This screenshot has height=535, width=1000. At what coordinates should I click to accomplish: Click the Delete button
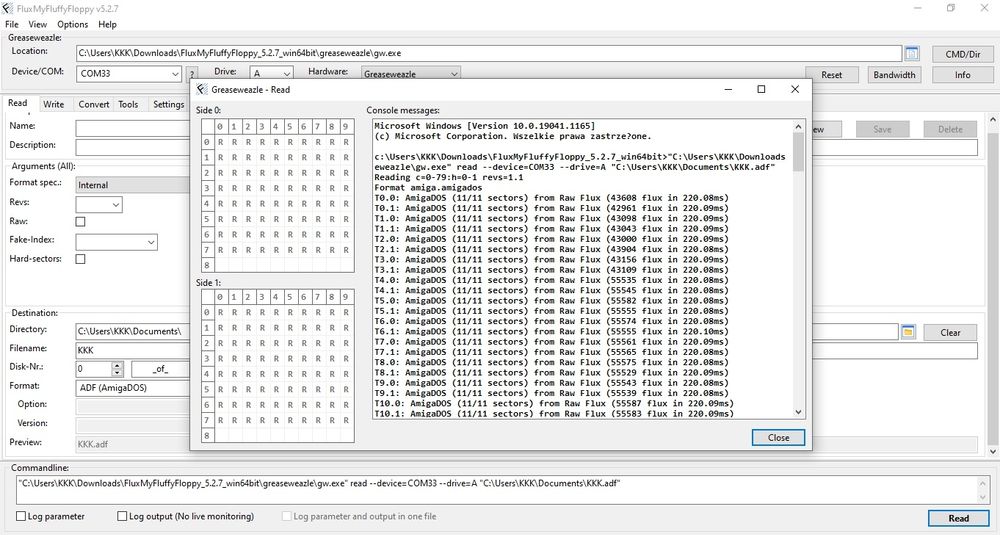coord(950,129)
